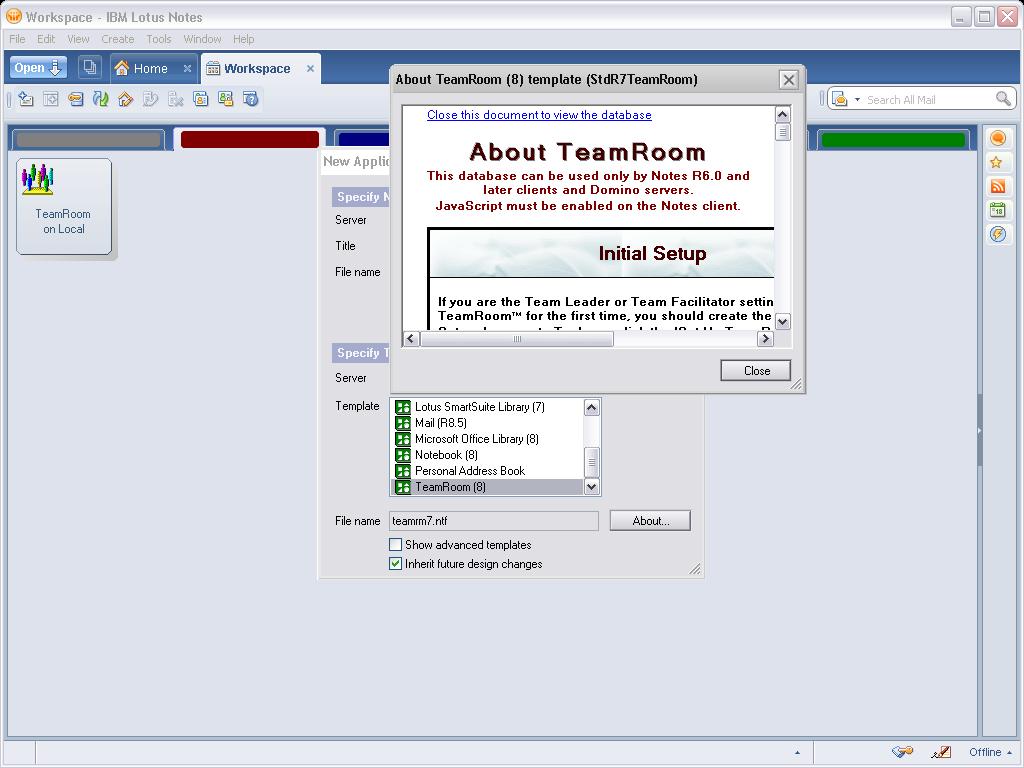Expand the search scope dropdown arrow
Image resolution: width=1024 pixels, height=768 pixels.
tap(857, 100)
